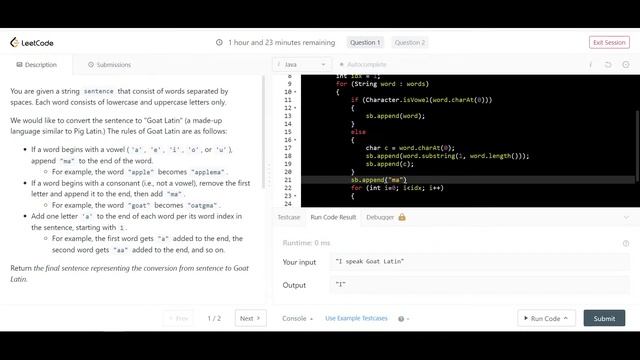640x360 pixels.
Task: Toggle the Console dropdown
Action: (x=298, y=318)
